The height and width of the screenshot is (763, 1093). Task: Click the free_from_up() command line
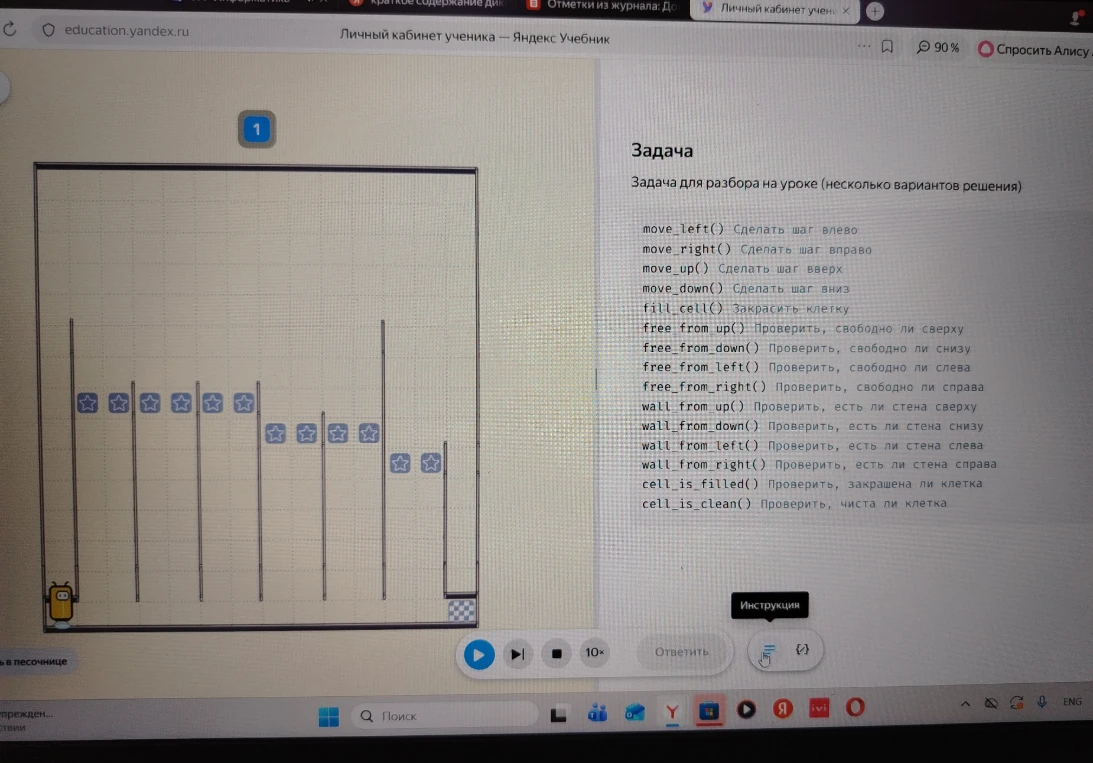[803, 328]
